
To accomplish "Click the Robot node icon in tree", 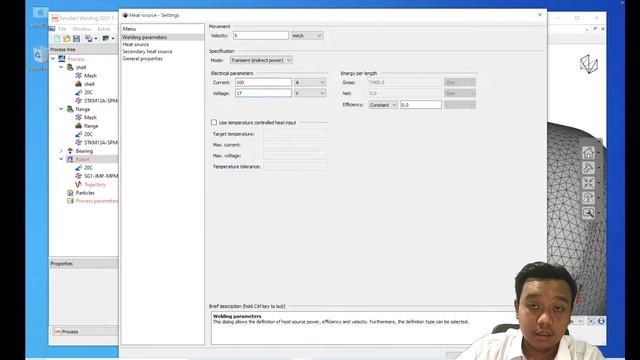I will 70,159.
